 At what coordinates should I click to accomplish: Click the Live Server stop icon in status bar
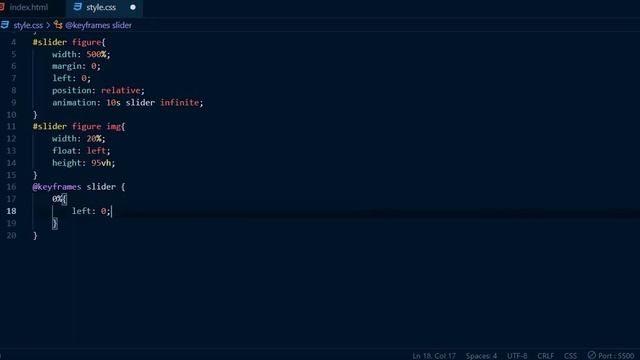591,355
